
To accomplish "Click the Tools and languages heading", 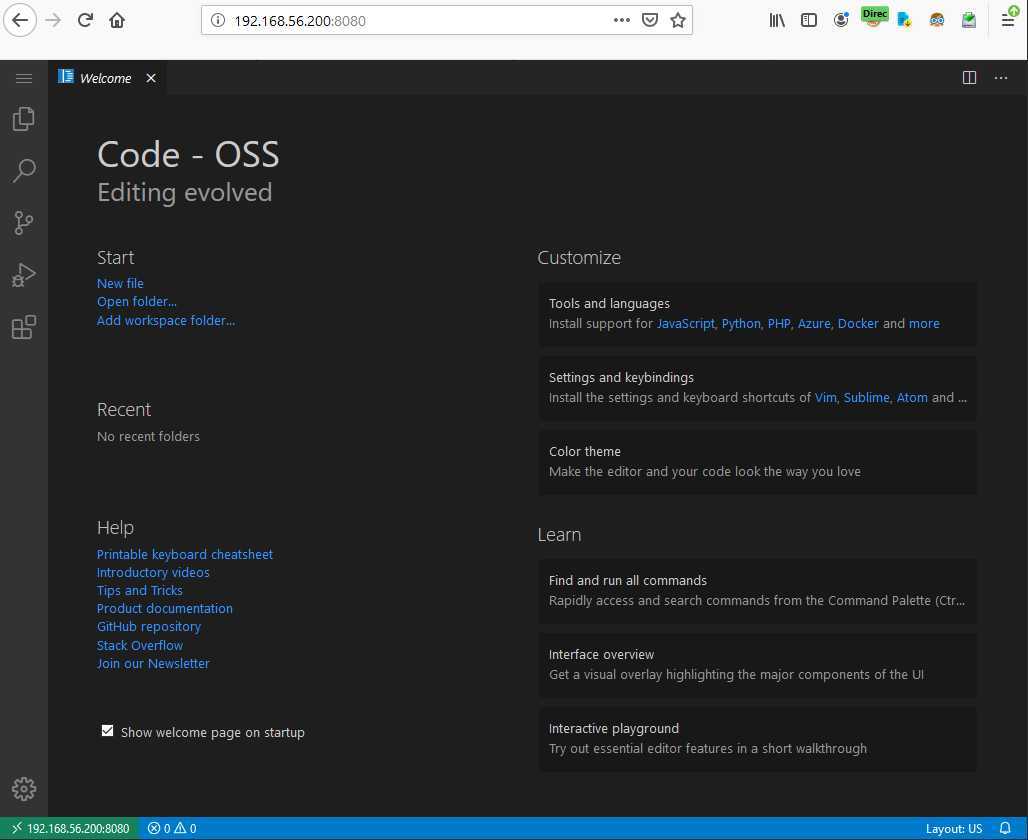I will [609, 304].
